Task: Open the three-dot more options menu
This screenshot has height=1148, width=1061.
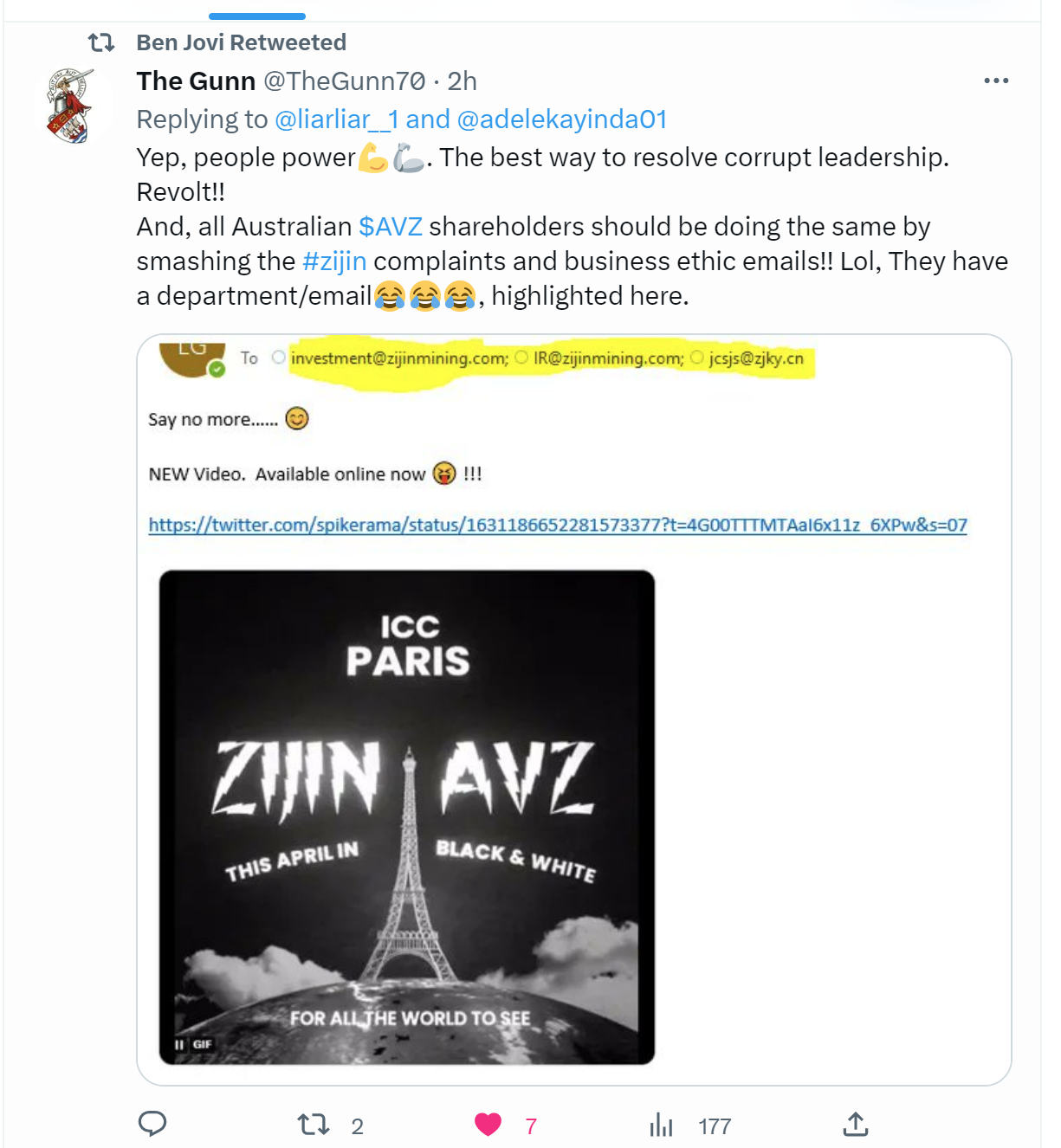Action: point(996,81)
